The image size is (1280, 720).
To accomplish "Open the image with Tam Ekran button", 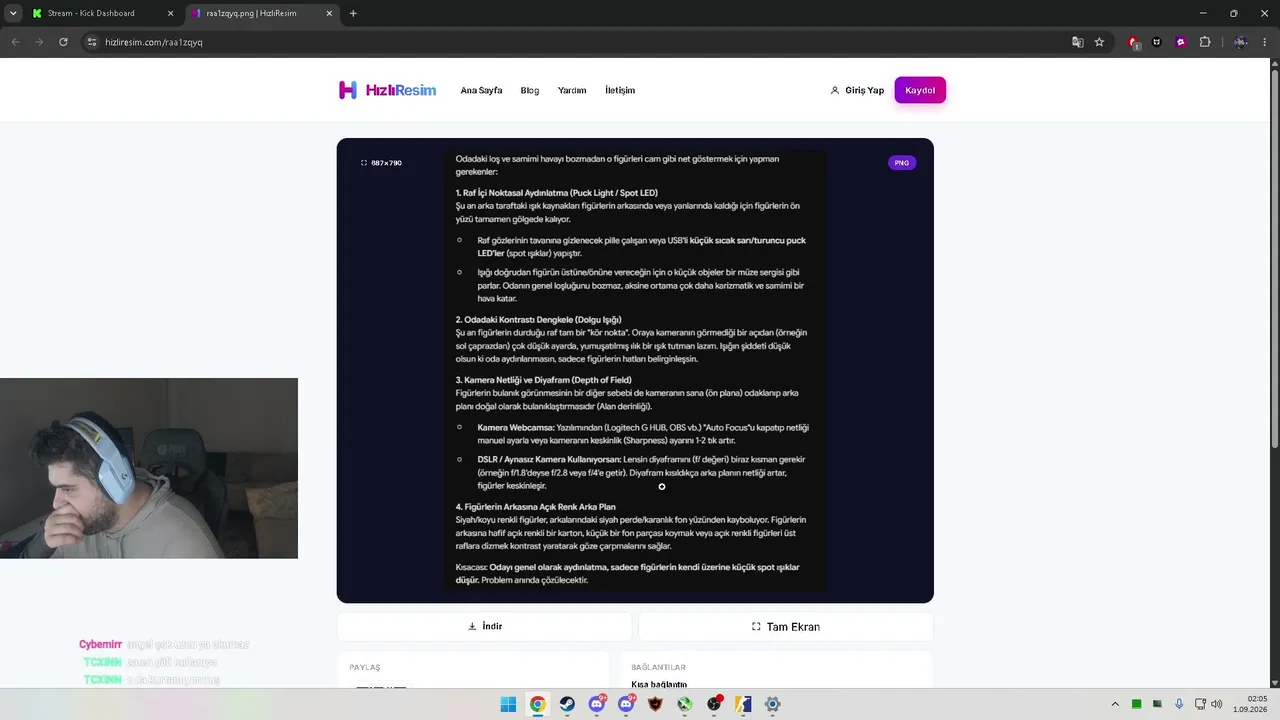I will pos(786,626).
